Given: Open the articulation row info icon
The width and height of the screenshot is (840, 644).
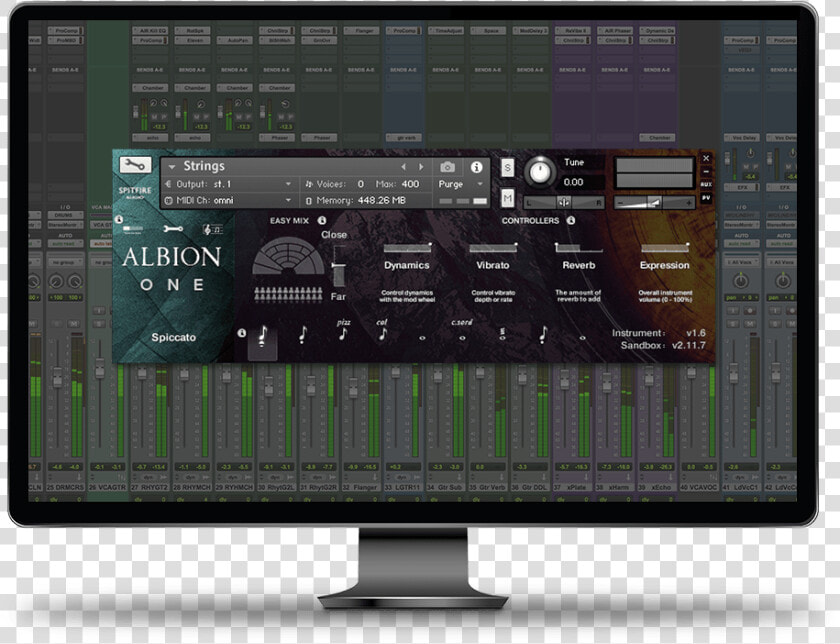Looking at the screenshot, I should click(x=242, y=333).
